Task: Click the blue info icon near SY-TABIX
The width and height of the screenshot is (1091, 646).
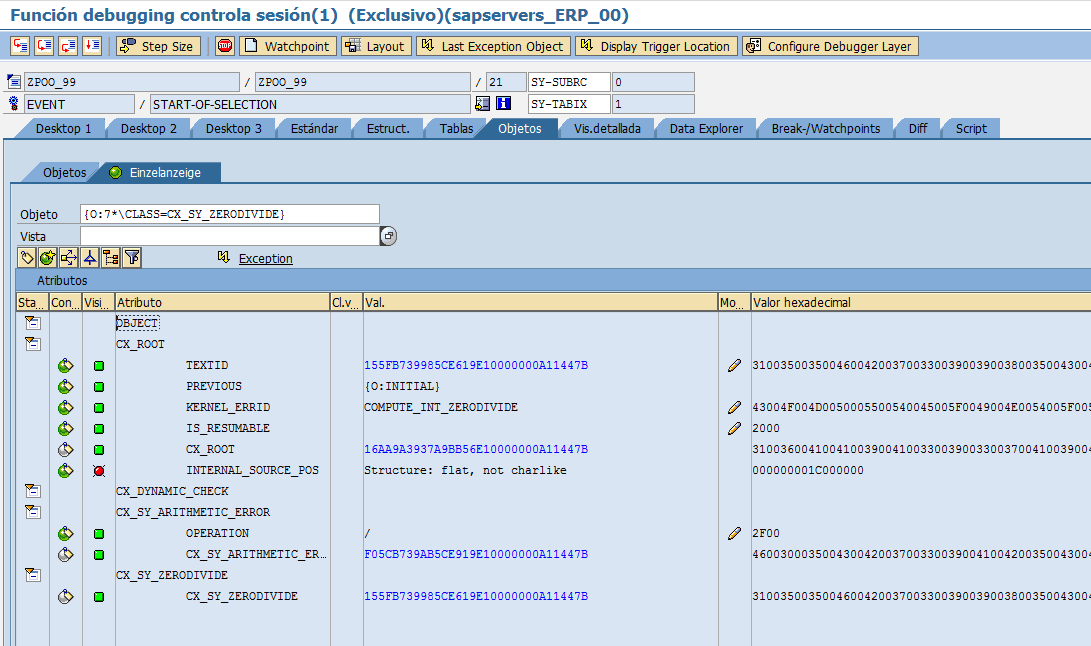Action: [504, 104]
